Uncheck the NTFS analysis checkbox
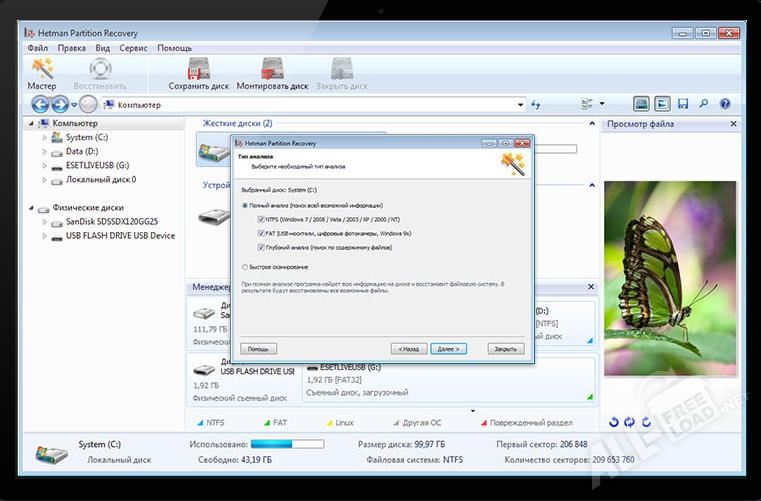 260,219
